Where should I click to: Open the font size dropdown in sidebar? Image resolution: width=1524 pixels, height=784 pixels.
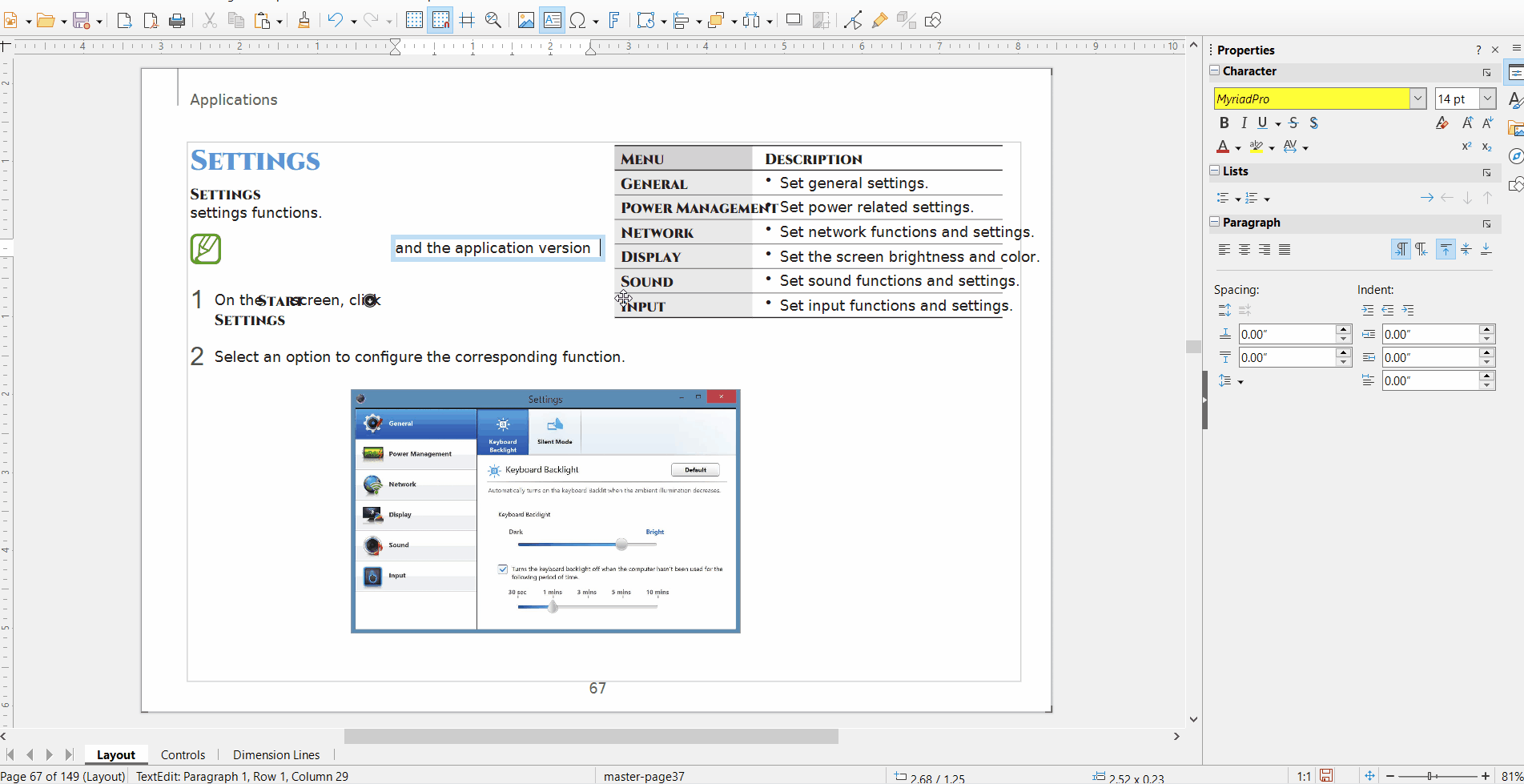(1487, 99)
